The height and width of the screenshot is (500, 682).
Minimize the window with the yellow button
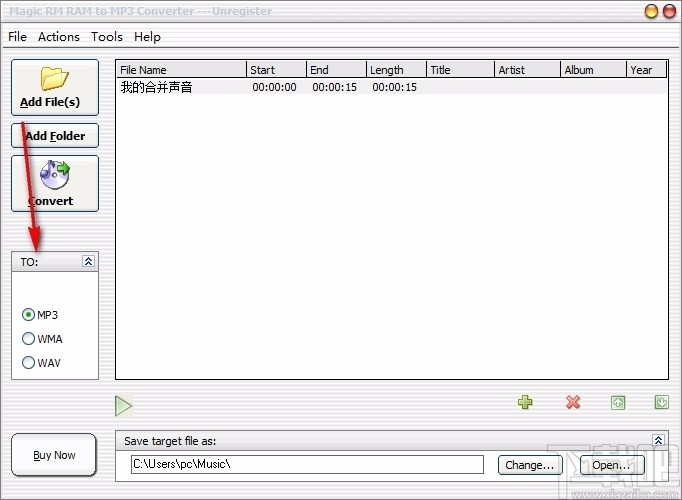[651, 11]
